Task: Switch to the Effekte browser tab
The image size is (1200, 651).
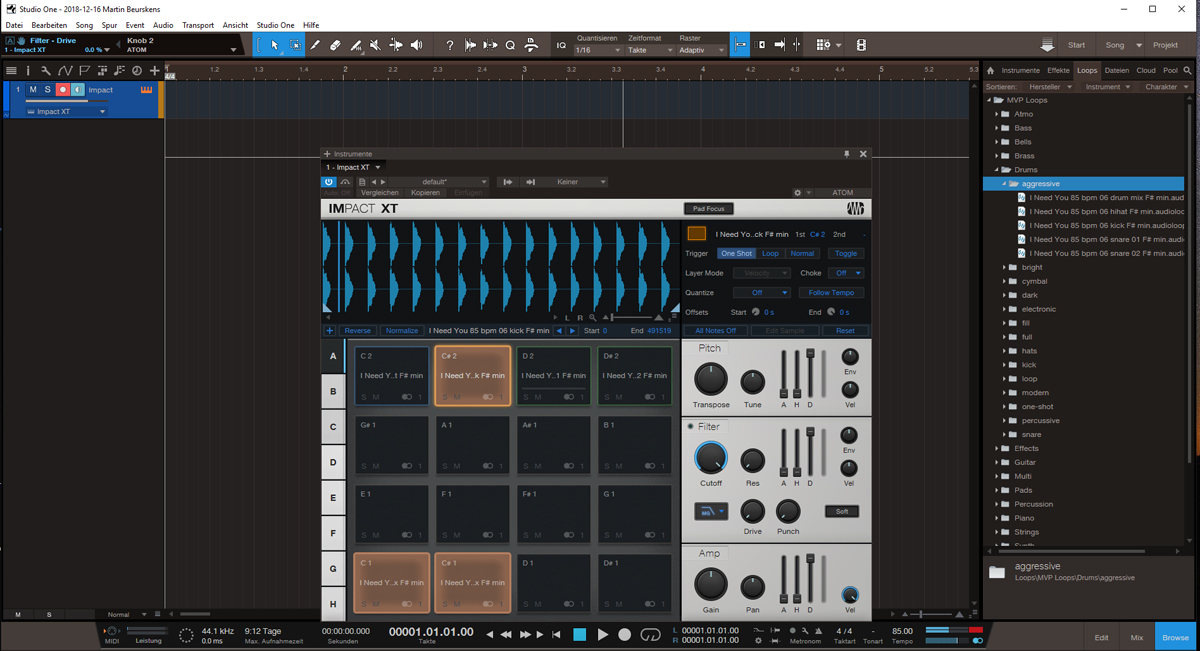Action: [x=1058, y=71]
